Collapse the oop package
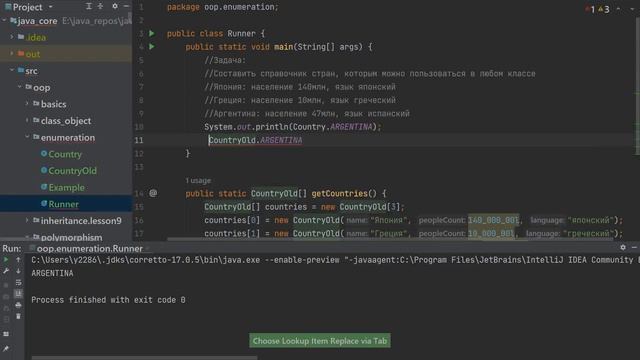 (x=20, y=87)
